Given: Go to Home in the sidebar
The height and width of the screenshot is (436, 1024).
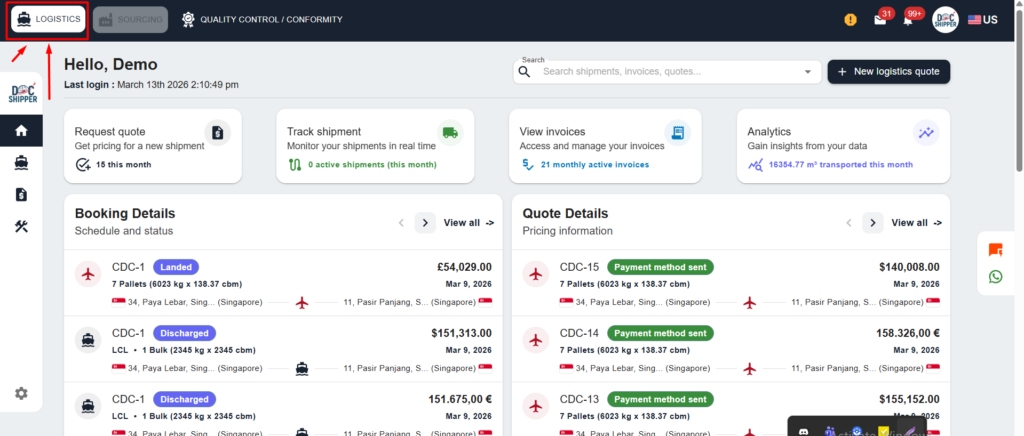Looking at the screenshot, I should pyautogui.click(x=22, y=131).
